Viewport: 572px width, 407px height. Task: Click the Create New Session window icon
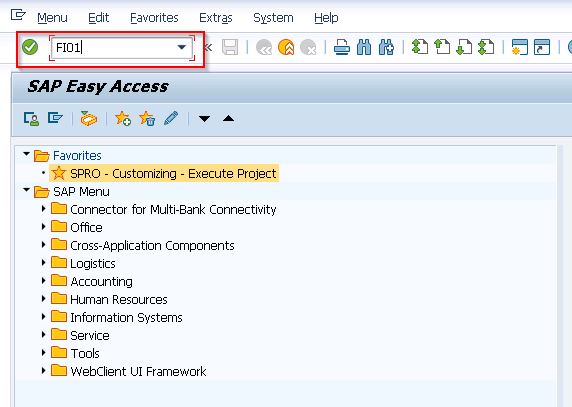pos(519,47)
